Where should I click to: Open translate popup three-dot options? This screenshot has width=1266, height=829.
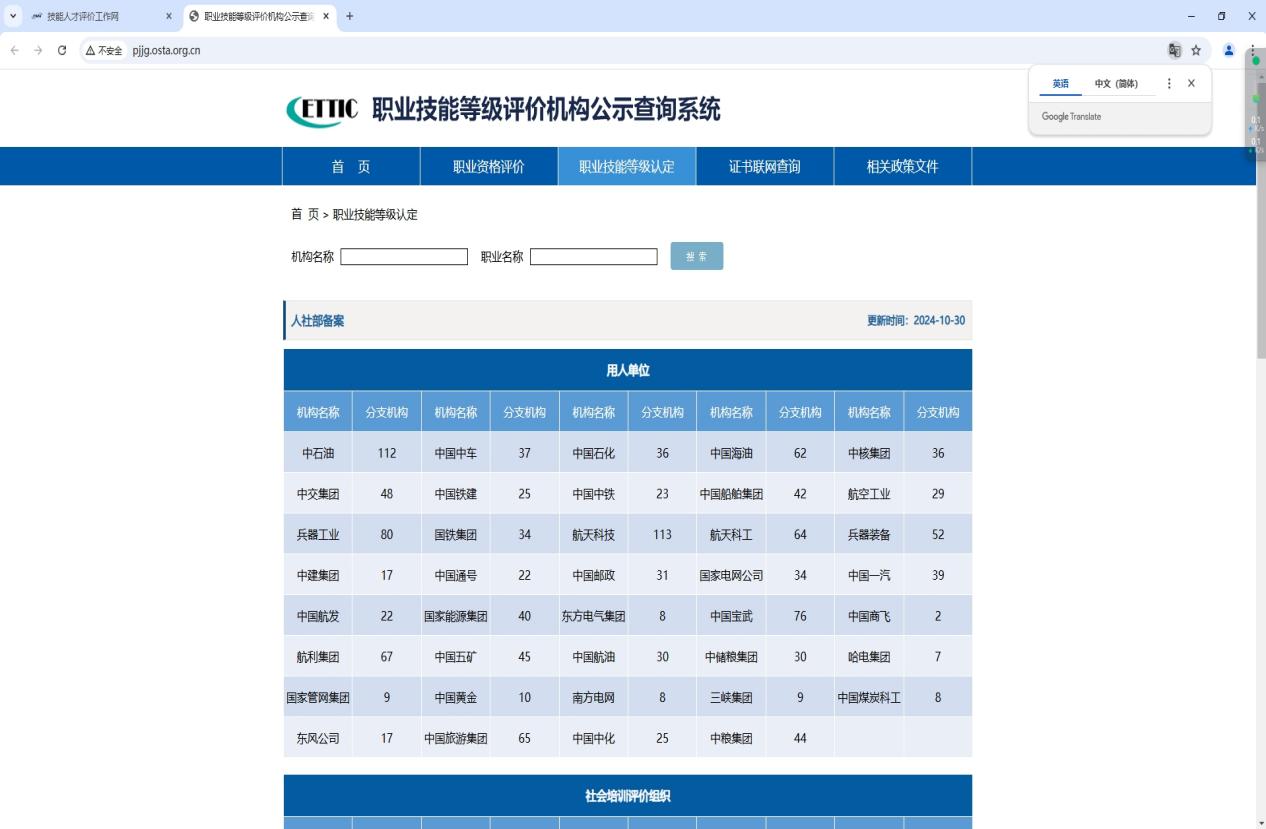coord(1169,84)
